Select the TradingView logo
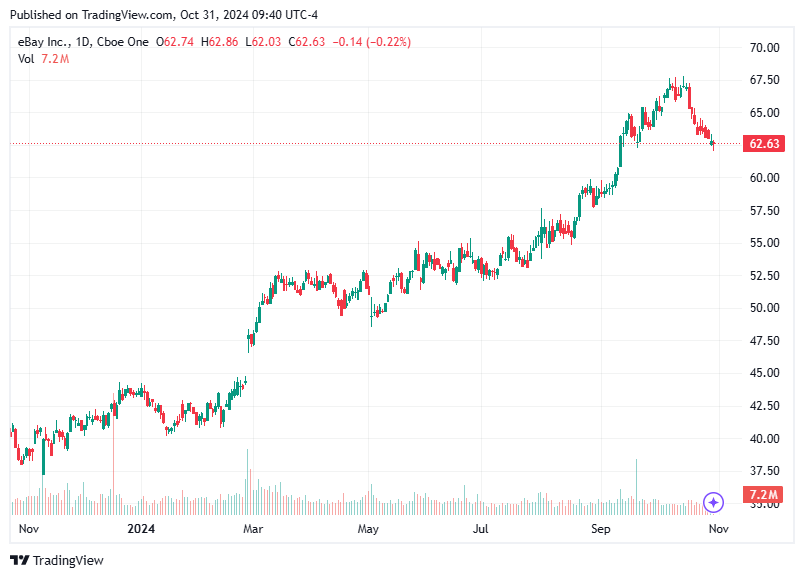Screen dimensions: 804x578 click(x=20, y=560)
